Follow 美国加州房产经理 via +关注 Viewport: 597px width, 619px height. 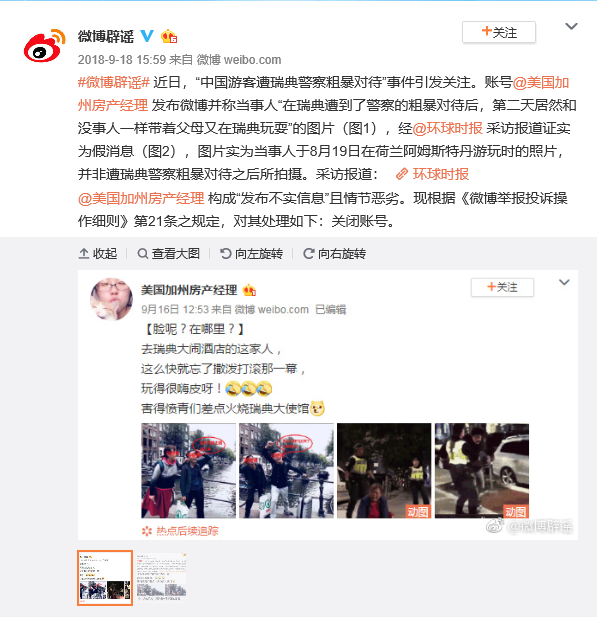[502, 287]
